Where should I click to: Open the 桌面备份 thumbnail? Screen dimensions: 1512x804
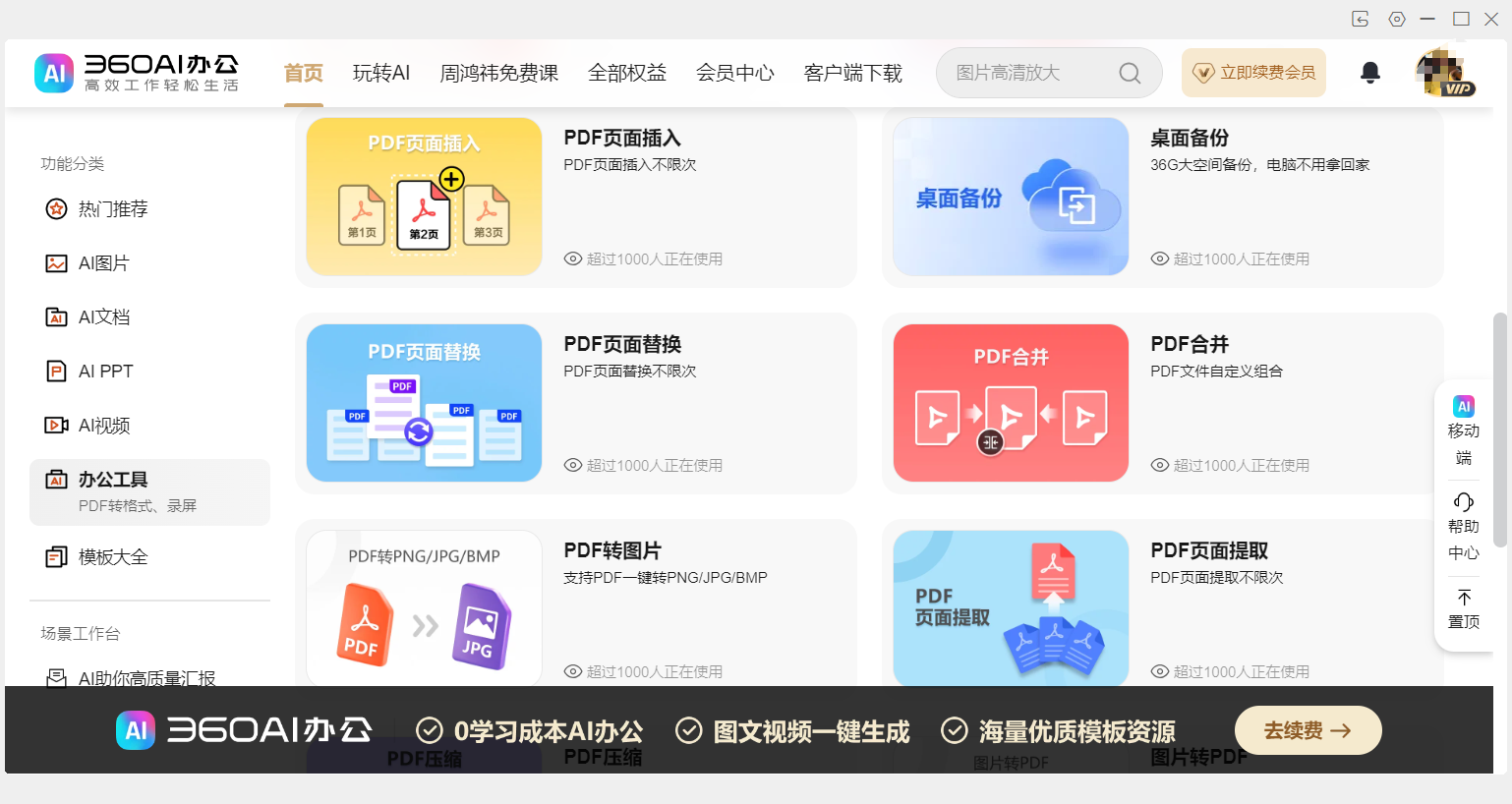[1011, 197]
